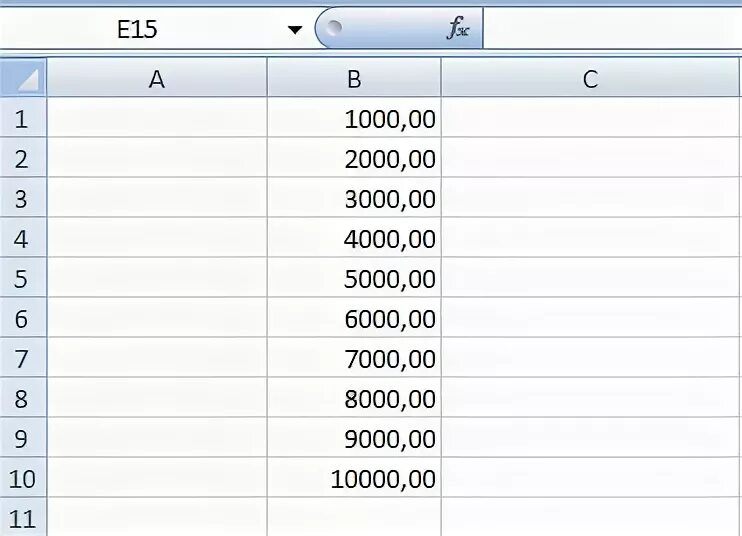The image size is (742, 536).
Task: Select row 8 header
Action: [23, 397]
